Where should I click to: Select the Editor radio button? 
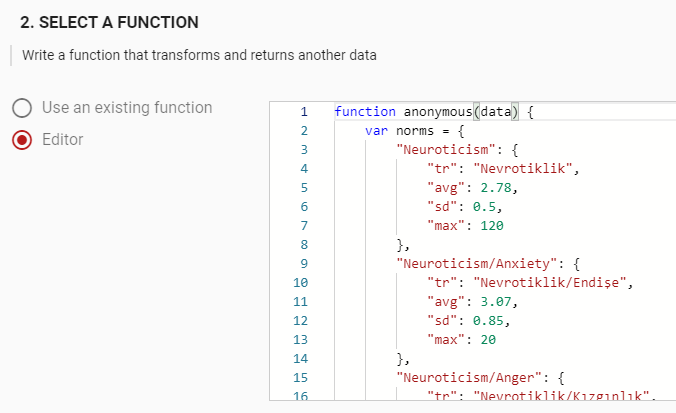[22, 140]
